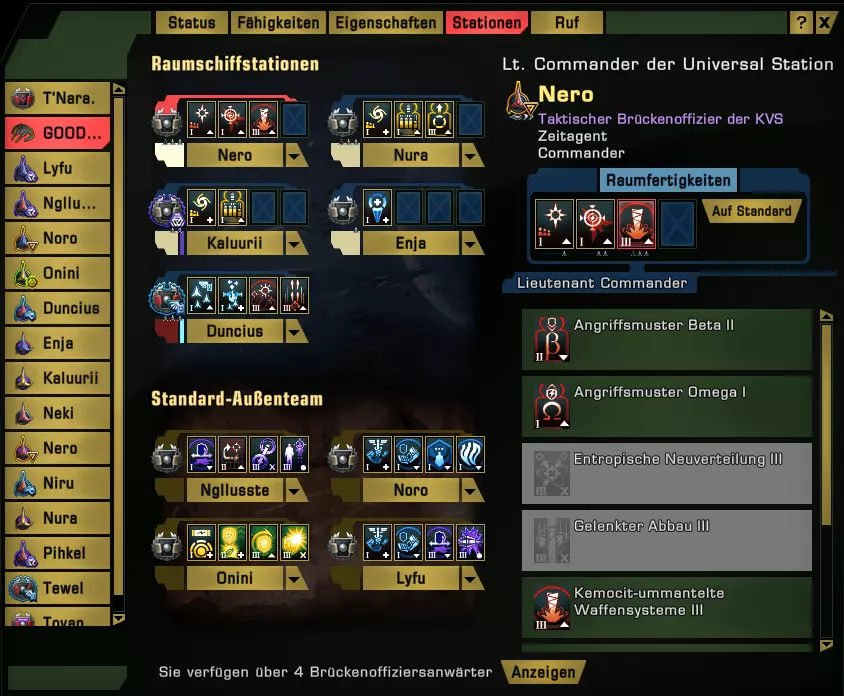The image size is (844, 696).
Task: Click the Auf Standard button
Action: coord(751,211)
